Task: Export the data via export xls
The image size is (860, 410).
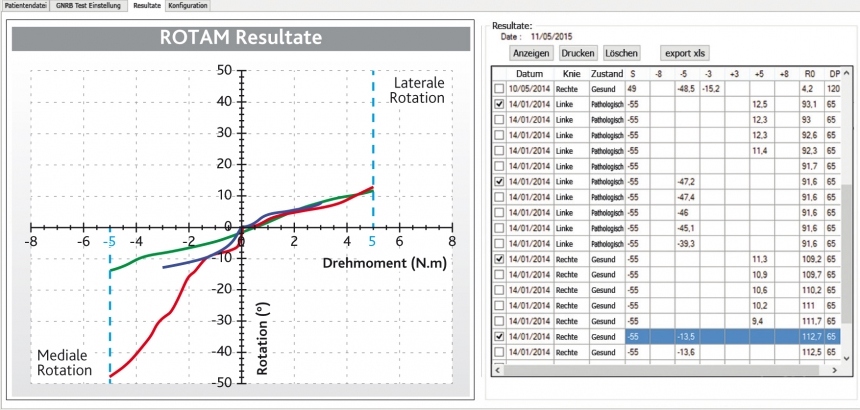Action: click(x=685, y=53)
